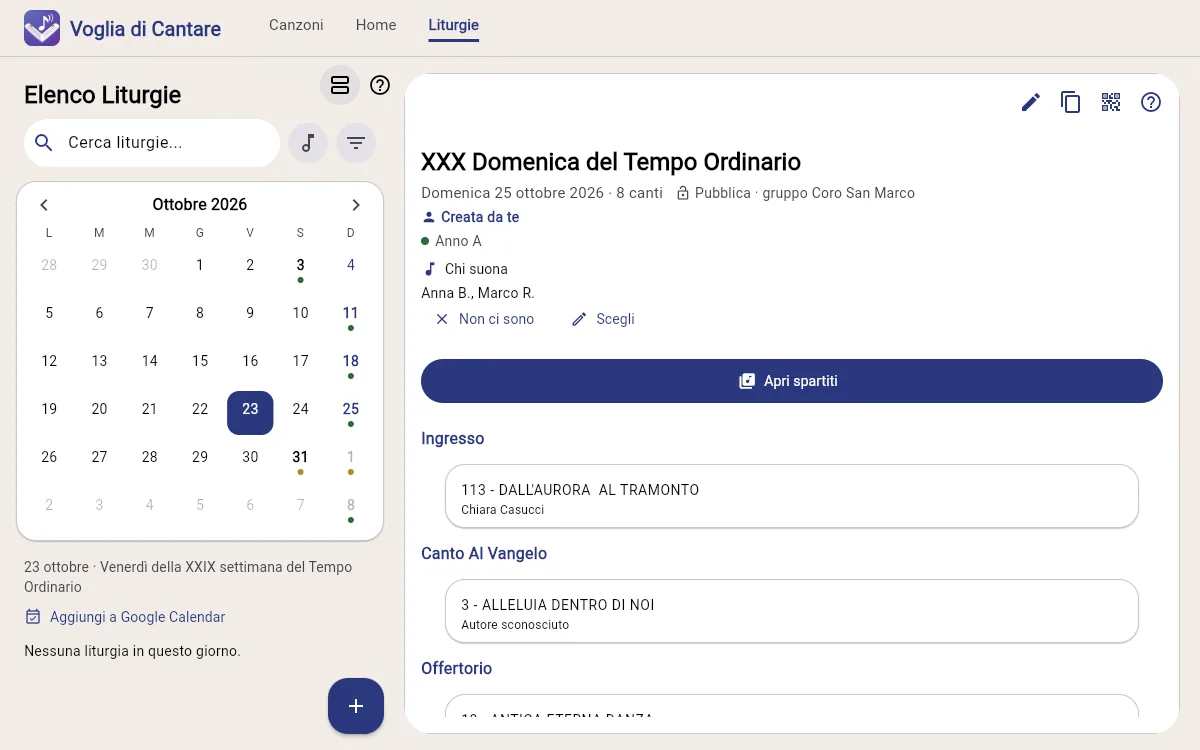Select September 28 in the calendar

coord(49,265)
